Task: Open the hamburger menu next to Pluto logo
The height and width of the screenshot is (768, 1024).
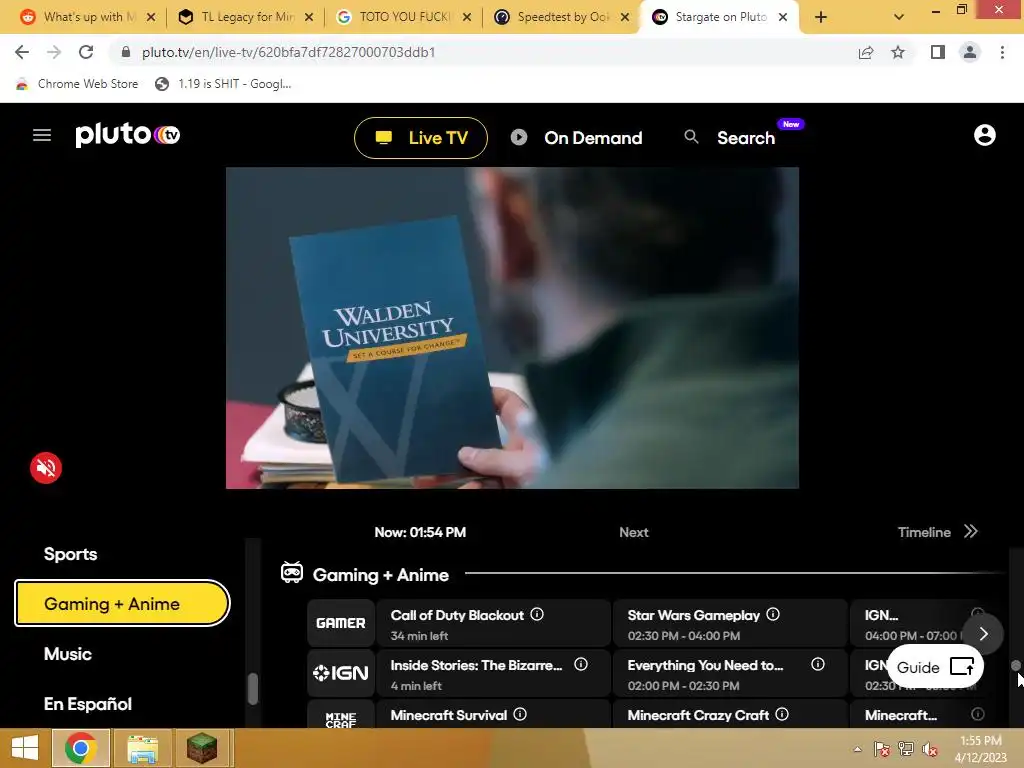Action: pos(42,135)
